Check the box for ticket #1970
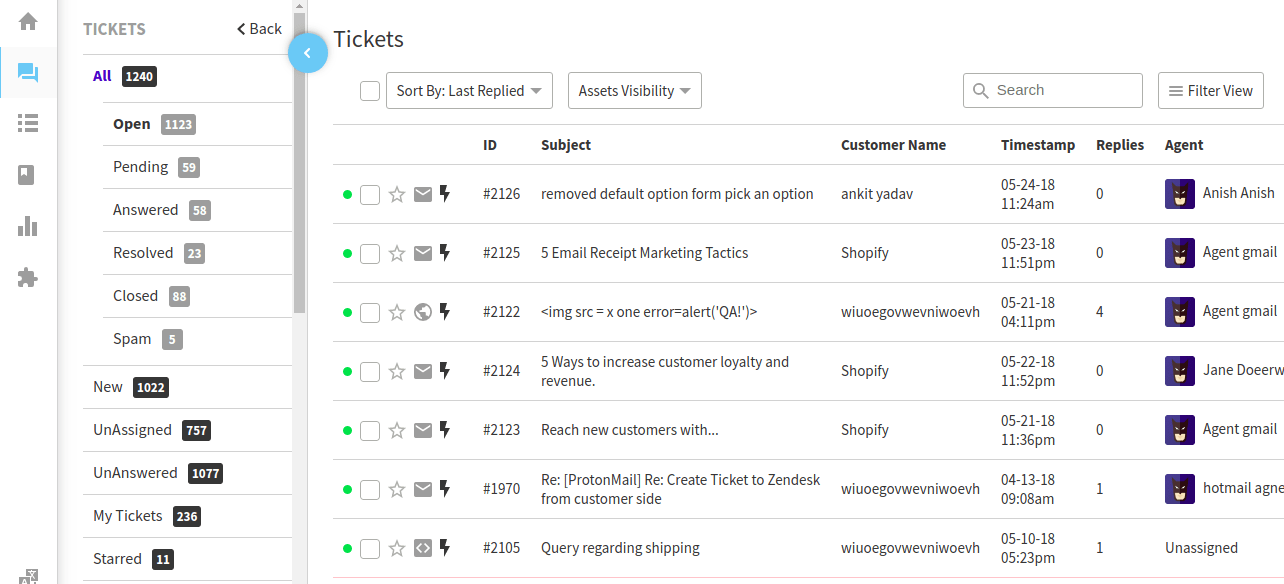This screenshot has height=584, width=1284. pyautogui.click(x=370, y=489)
